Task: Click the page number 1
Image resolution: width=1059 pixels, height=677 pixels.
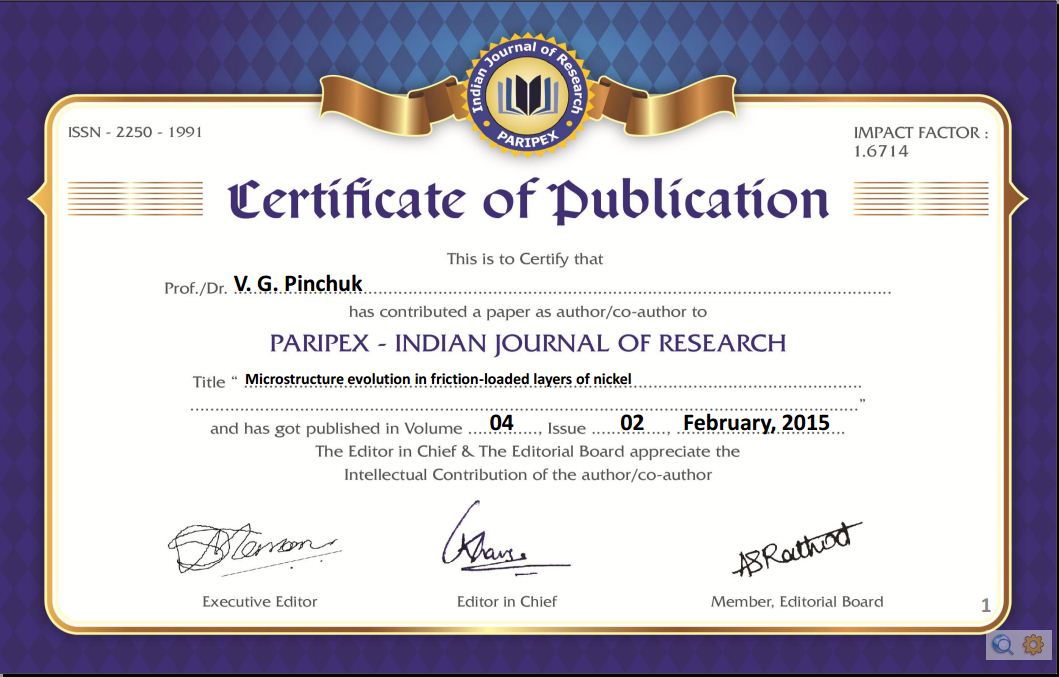Action: point(986,604)
